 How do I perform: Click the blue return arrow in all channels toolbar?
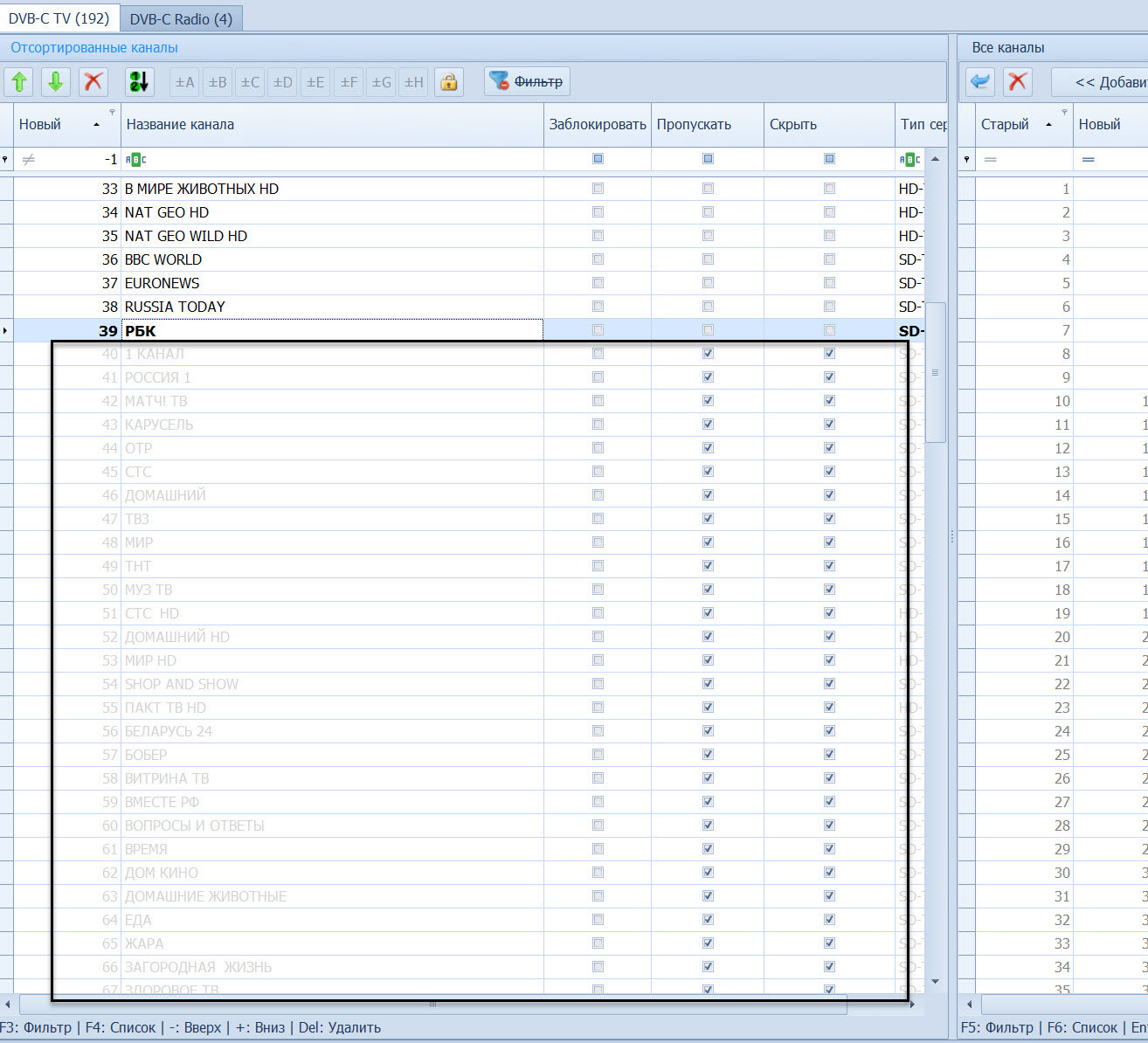coord(980,82)
